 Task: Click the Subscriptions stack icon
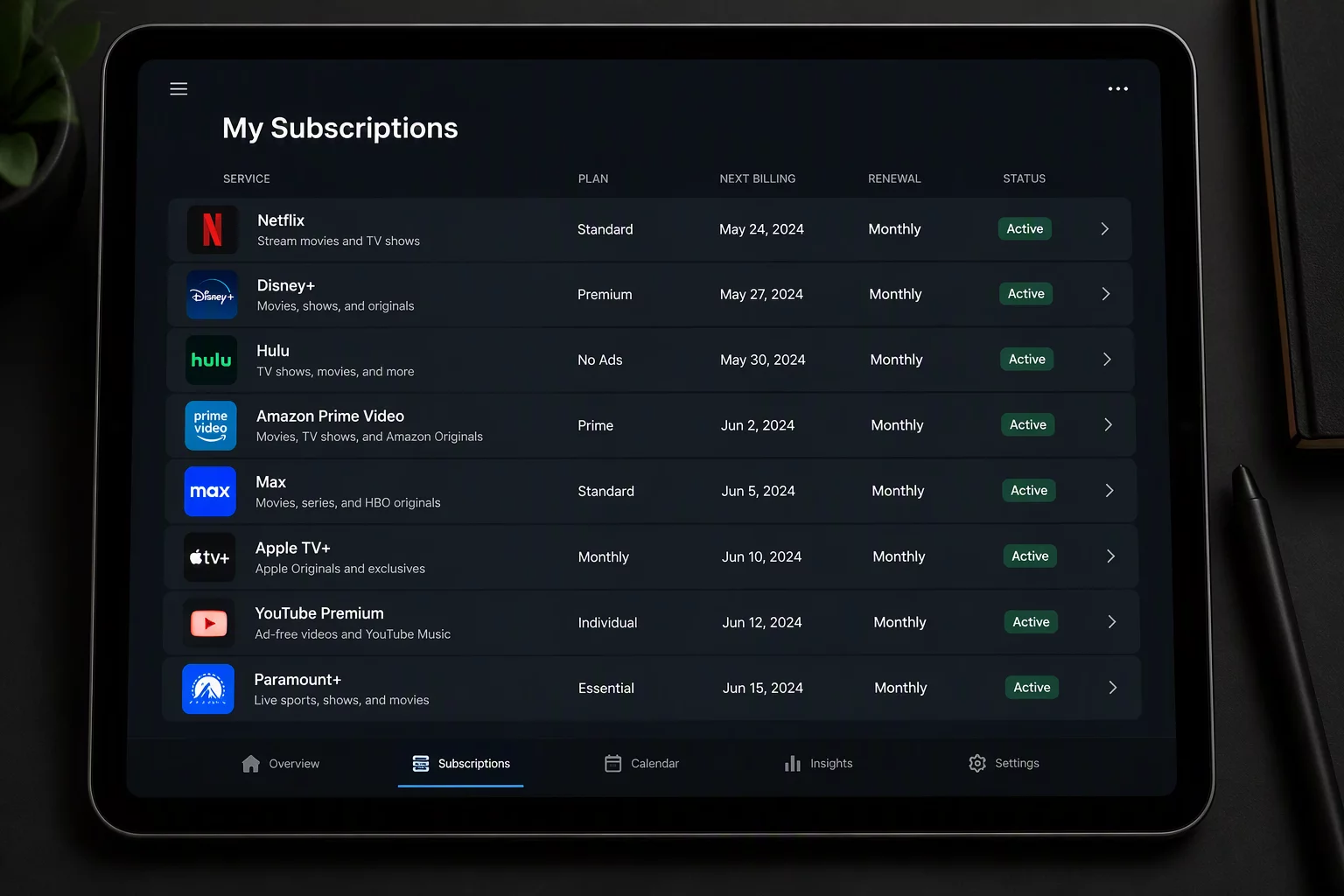(421, 763)
